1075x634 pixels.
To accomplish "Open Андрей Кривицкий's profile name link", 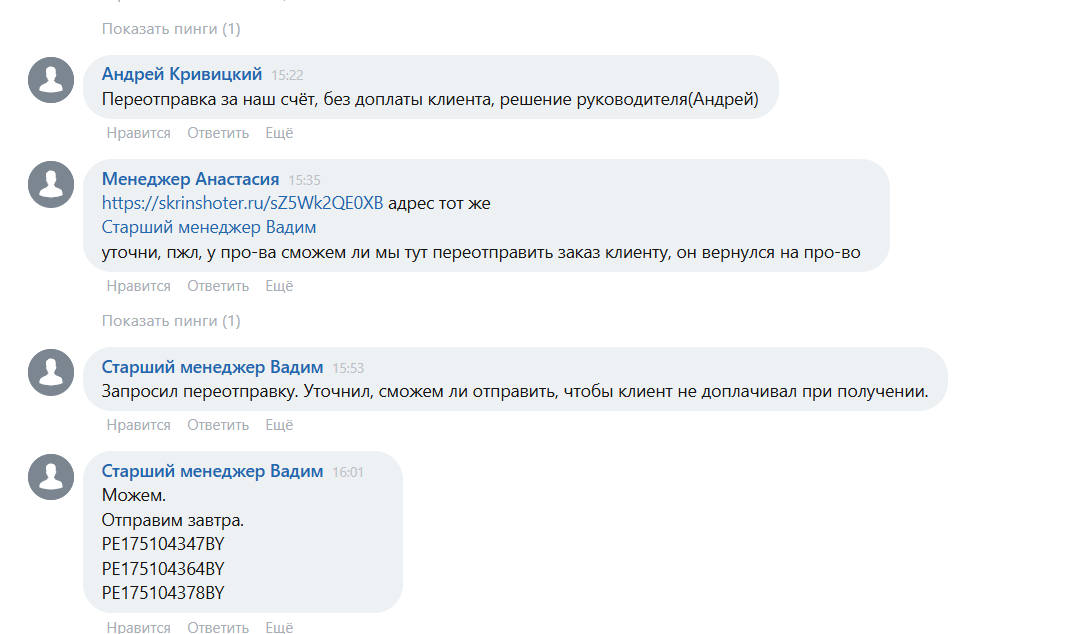I will tap(182, 74).
